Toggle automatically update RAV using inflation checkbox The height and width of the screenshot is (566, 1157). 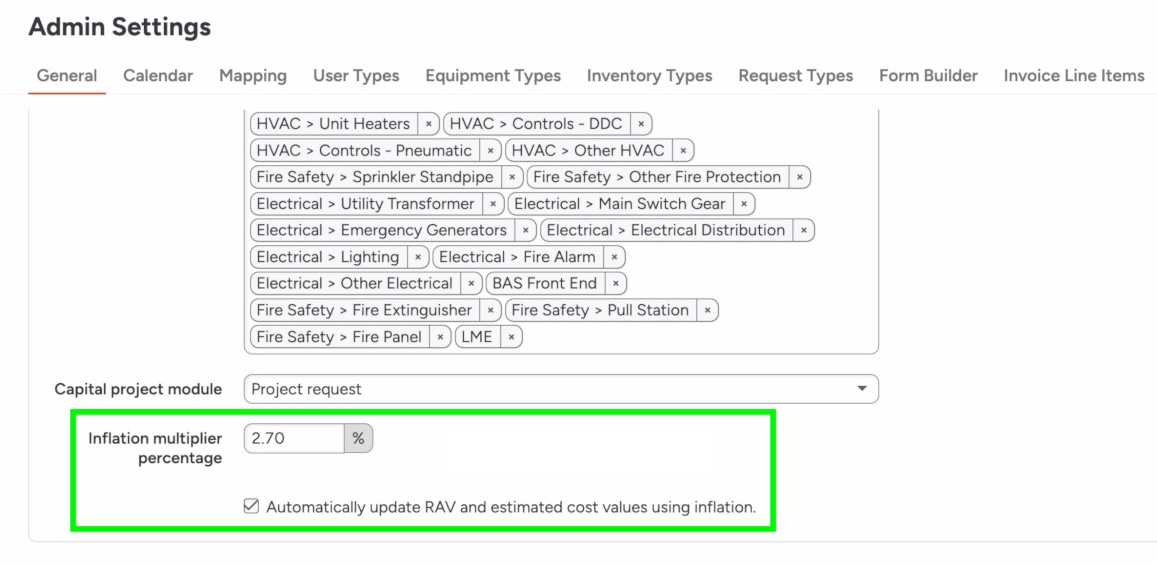[x=252, y=507]
